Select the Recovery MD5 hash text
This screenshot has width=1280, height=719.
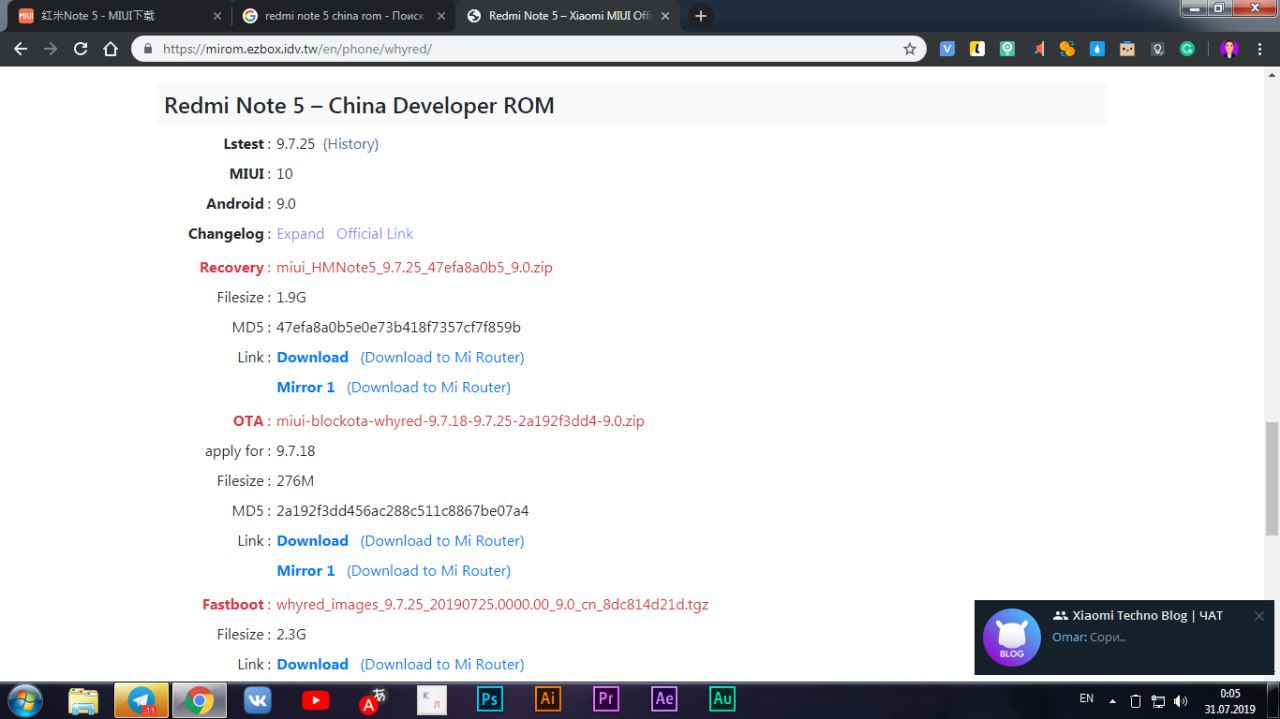point(398,327)
